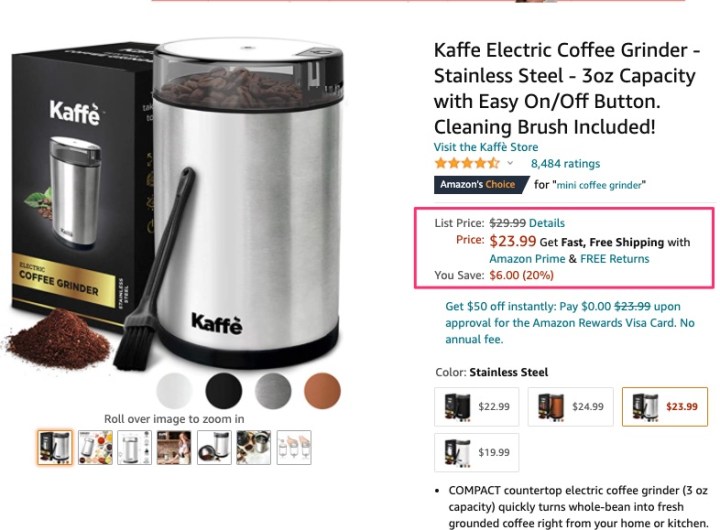Select the $24.99 copper color option
Viewport: 720px width, 530px height.
570,406
